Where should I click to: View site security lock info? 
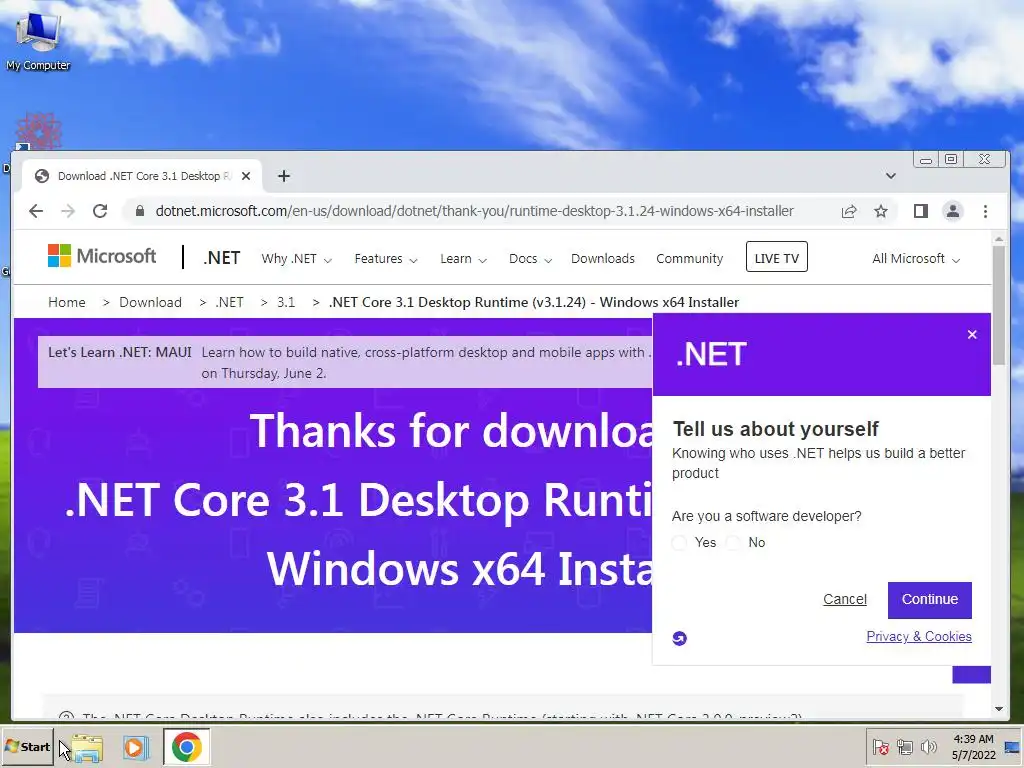coord(140,211)
